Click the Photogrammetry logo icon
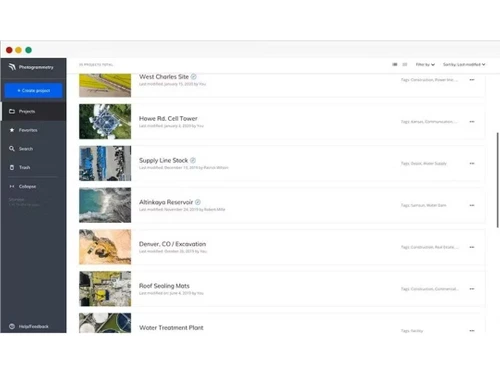This screenshot has height=375, width=500. (12, 67)
